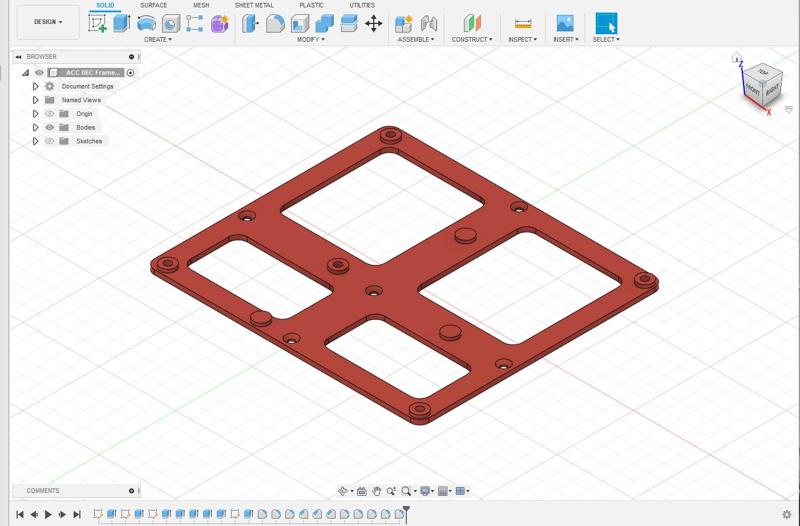Click the Create Sketch tool icon
The image size is (800, 526).
[x=97, y=23]
